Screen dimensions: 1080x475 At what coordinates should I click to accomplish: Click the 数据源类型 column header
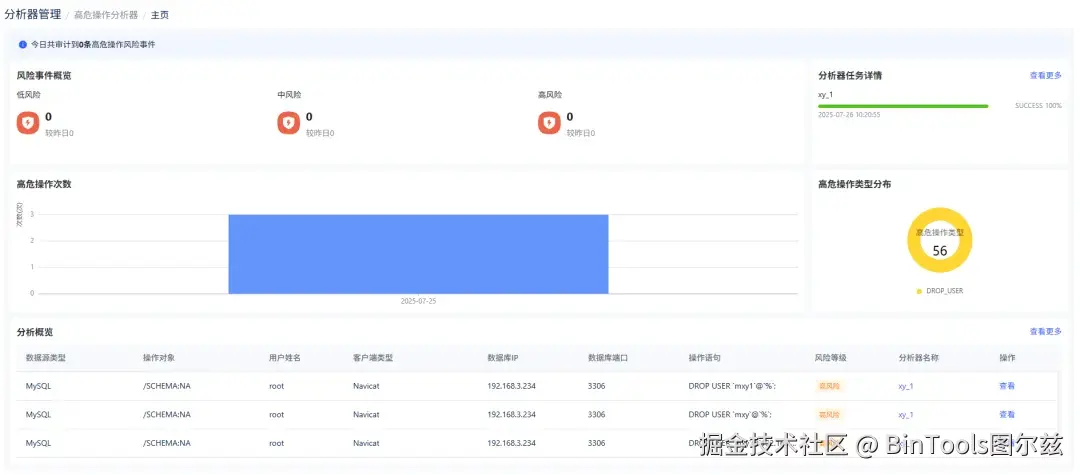pos(45,358)
